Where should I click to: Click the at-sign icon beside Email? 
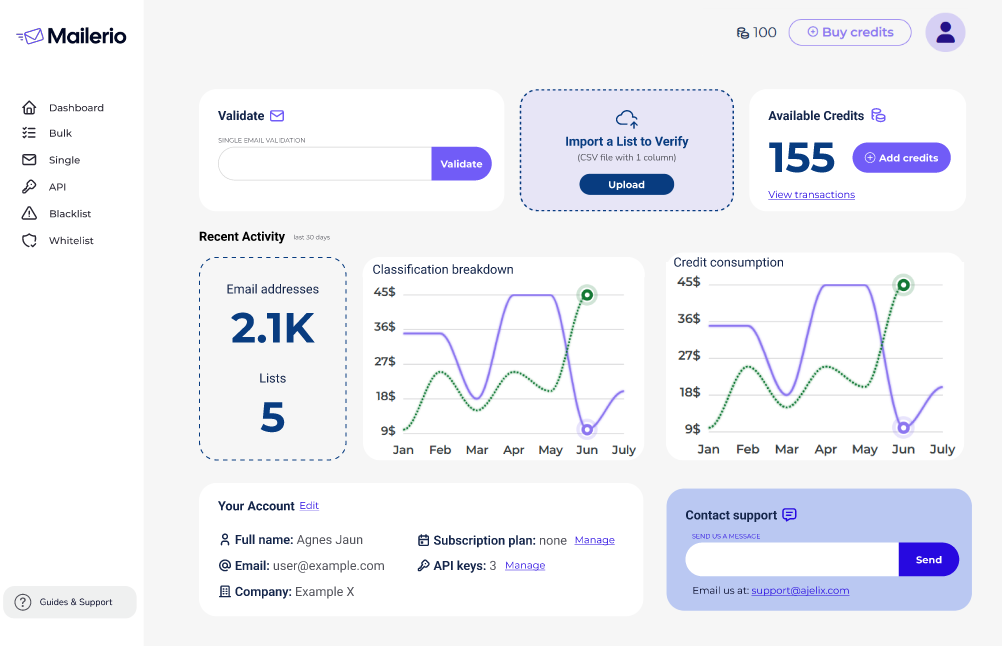[x=225, y=565]
